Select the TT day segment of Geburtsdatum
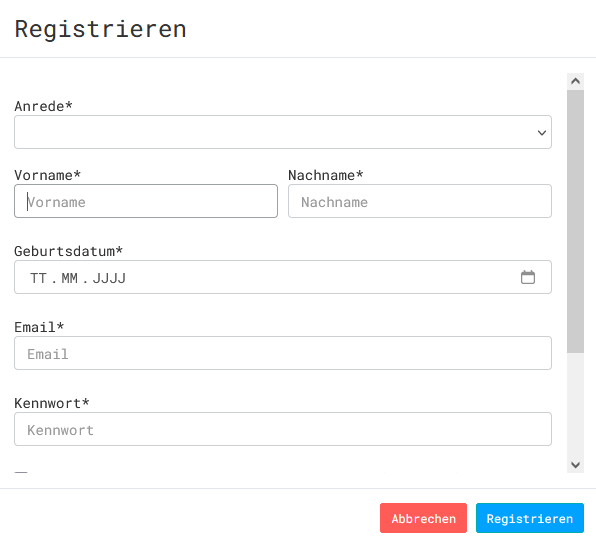Viewport: 596px width, 546px height. tap(38, 278)
